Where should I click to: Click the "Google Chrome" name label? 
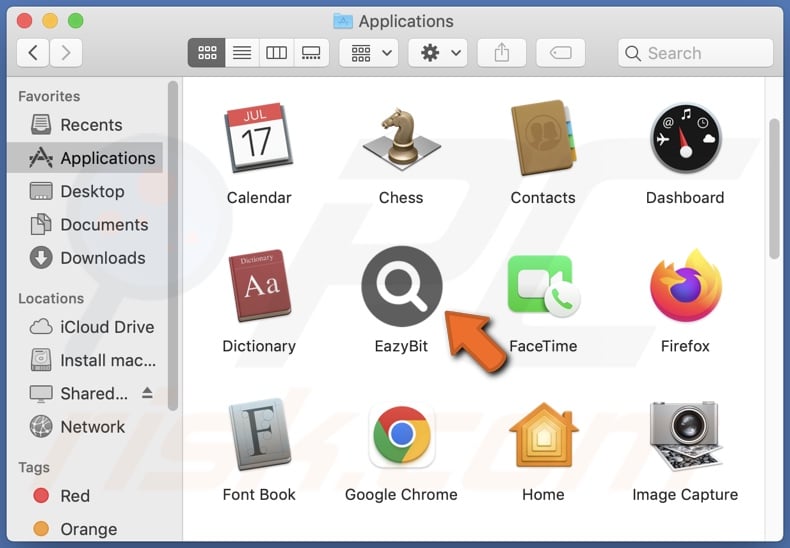tap(401, 495)
